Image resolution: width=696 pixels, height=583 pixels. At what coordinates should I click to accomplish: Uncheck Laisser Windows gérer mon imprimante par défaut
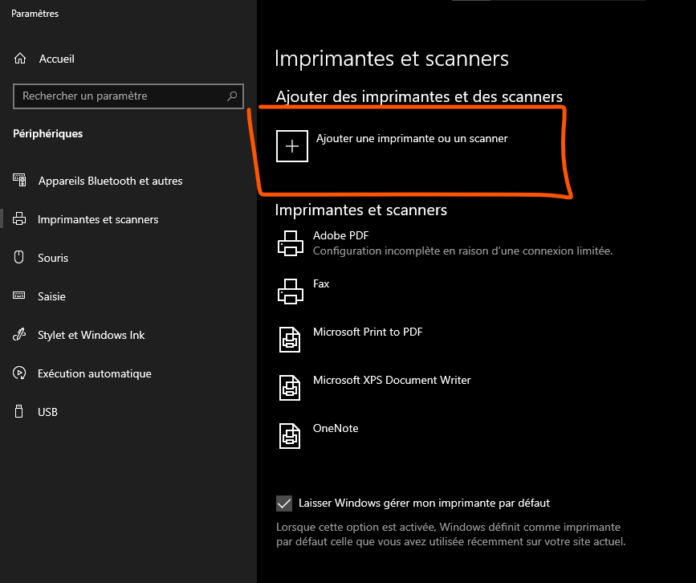[x=284, y=503]
